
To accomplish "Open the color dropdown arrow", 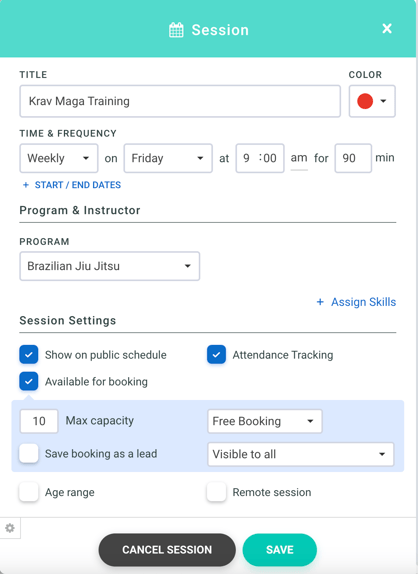I will point(383,101).
